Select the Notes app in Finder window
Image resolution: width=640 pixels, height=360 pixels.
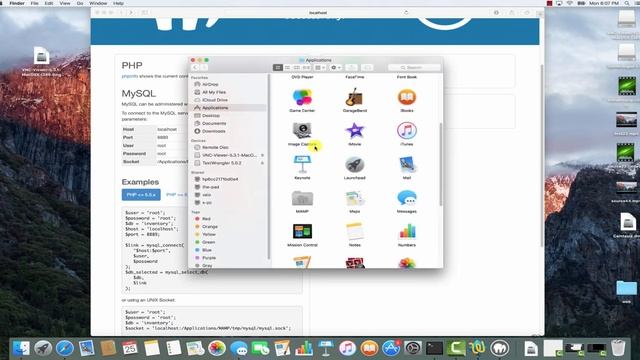tap(354, 232)
